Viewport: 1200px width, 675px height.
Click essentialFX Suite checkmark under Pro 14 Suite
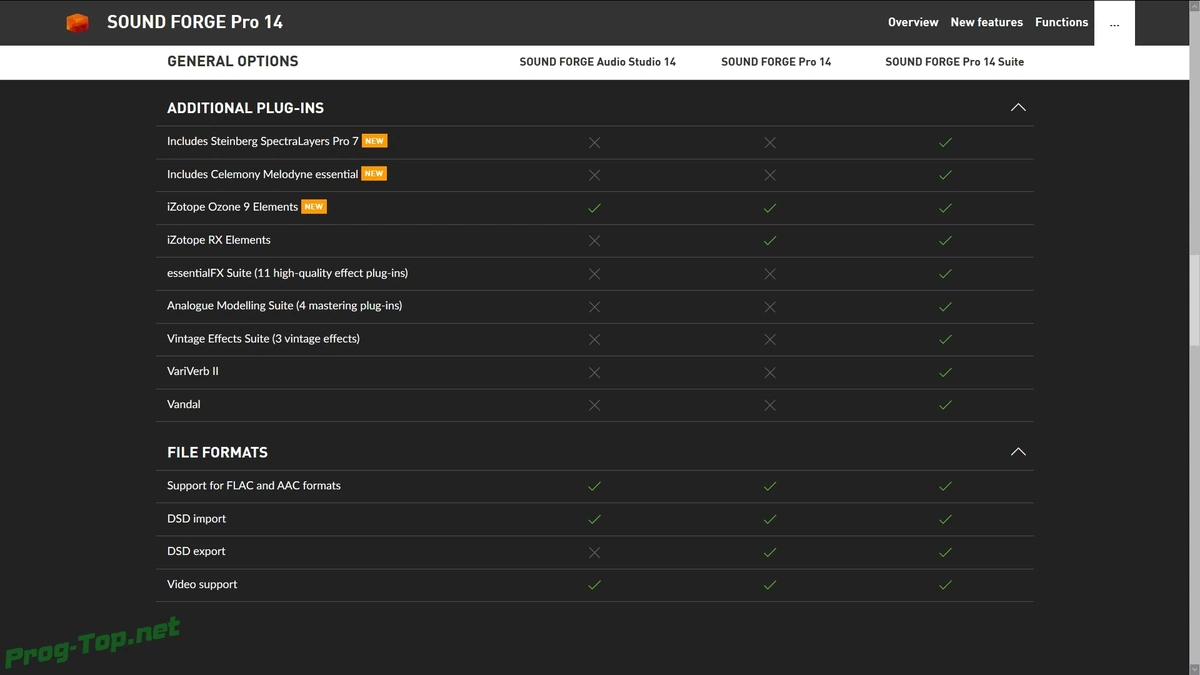(x=945, y=274)
